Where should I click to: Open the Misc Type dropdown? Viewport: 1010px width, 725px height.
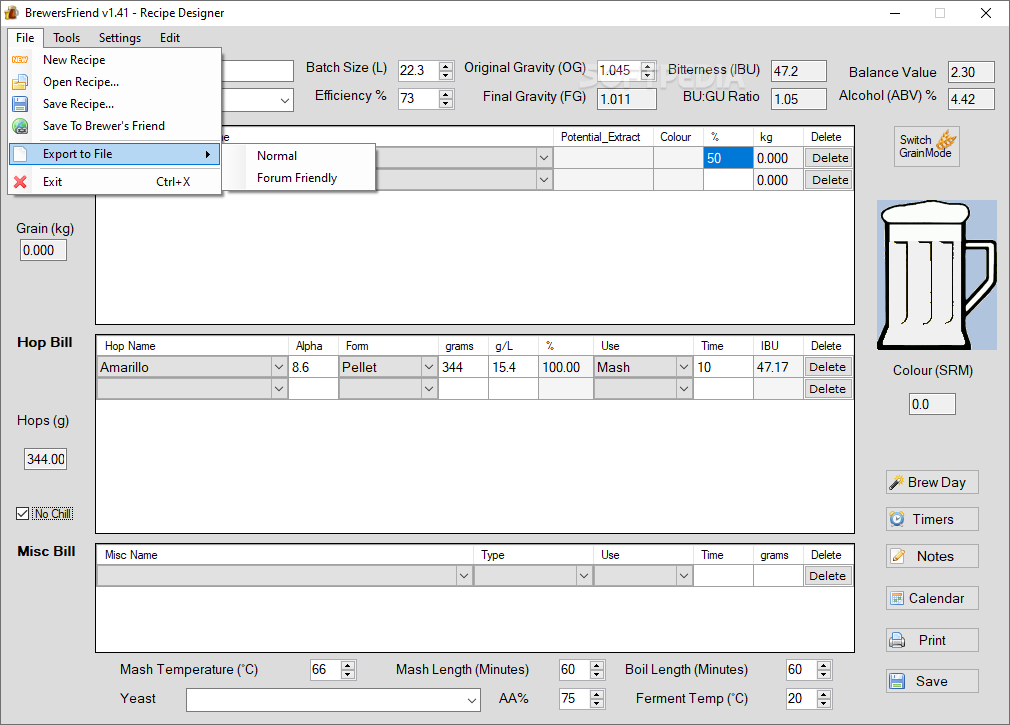(x=584, y=576)
